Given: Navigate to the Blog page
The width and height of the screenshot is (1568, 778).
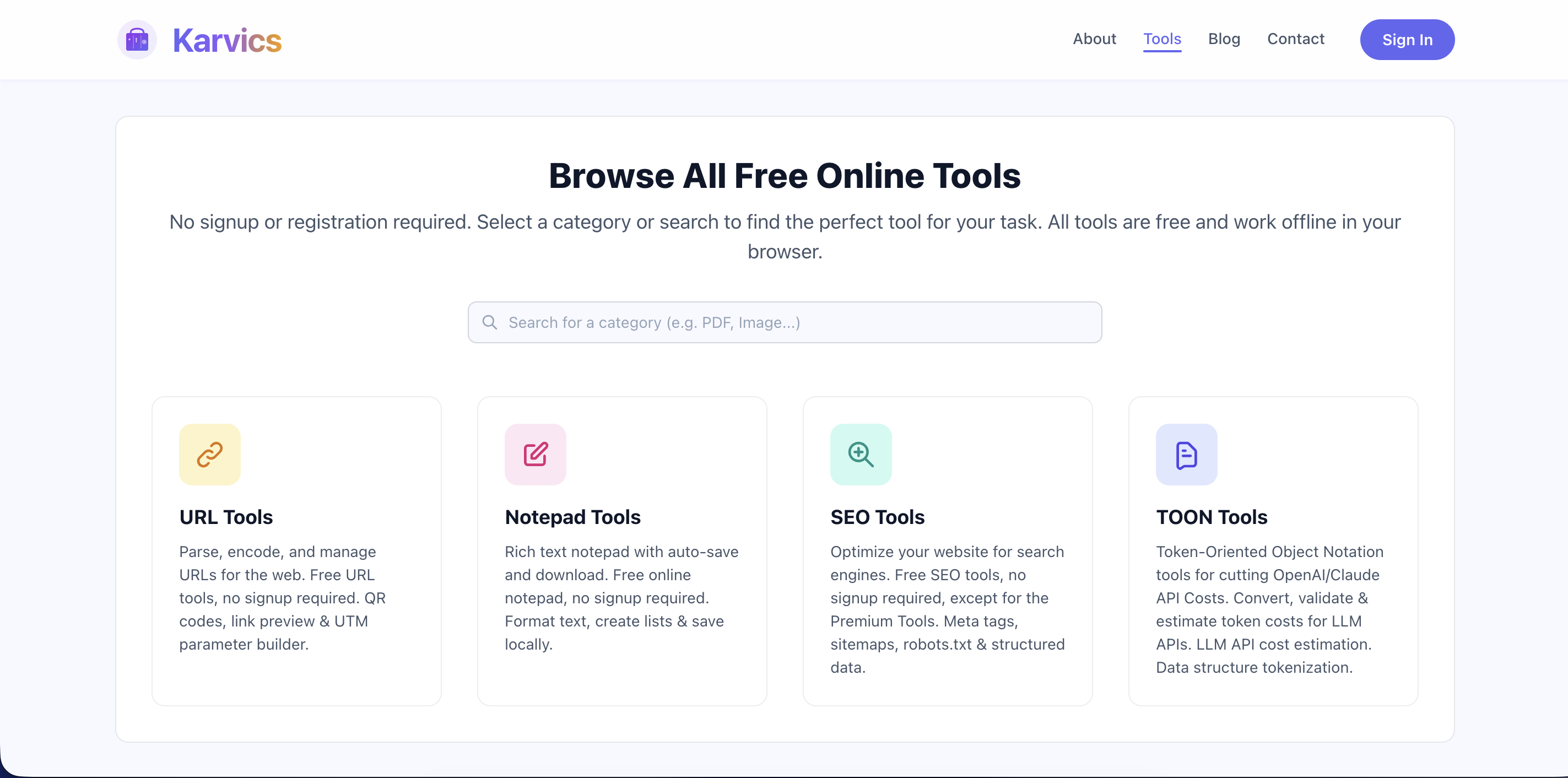Looking at the screenshot, I should pos(1224,39).
